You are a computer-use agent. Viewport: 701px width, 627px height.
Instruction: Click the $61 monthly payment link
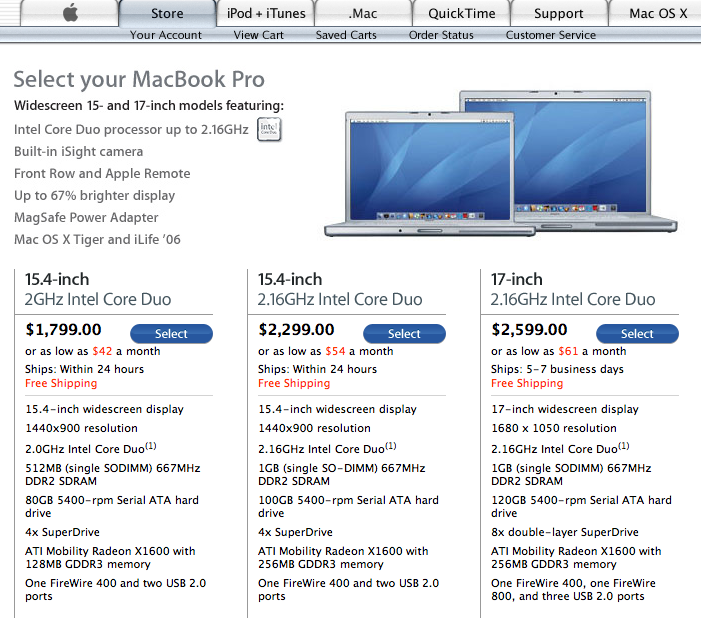tap(568, 351)
